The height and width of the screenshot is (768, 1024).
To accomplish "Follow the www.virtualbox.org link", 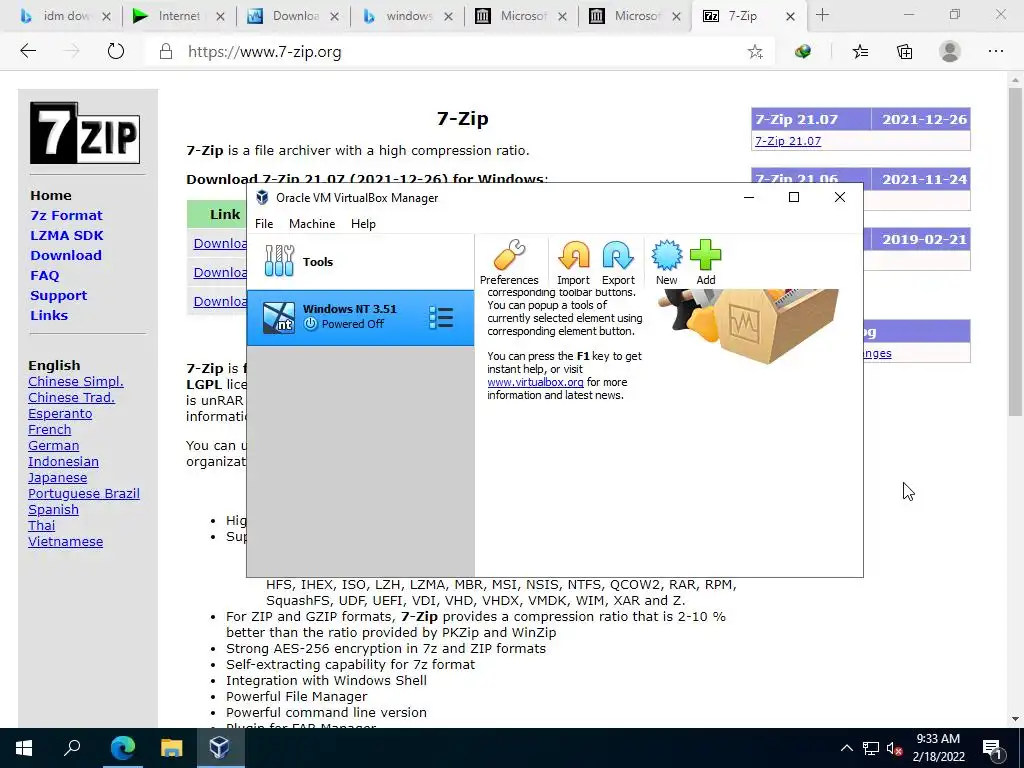I will [535, 382].
